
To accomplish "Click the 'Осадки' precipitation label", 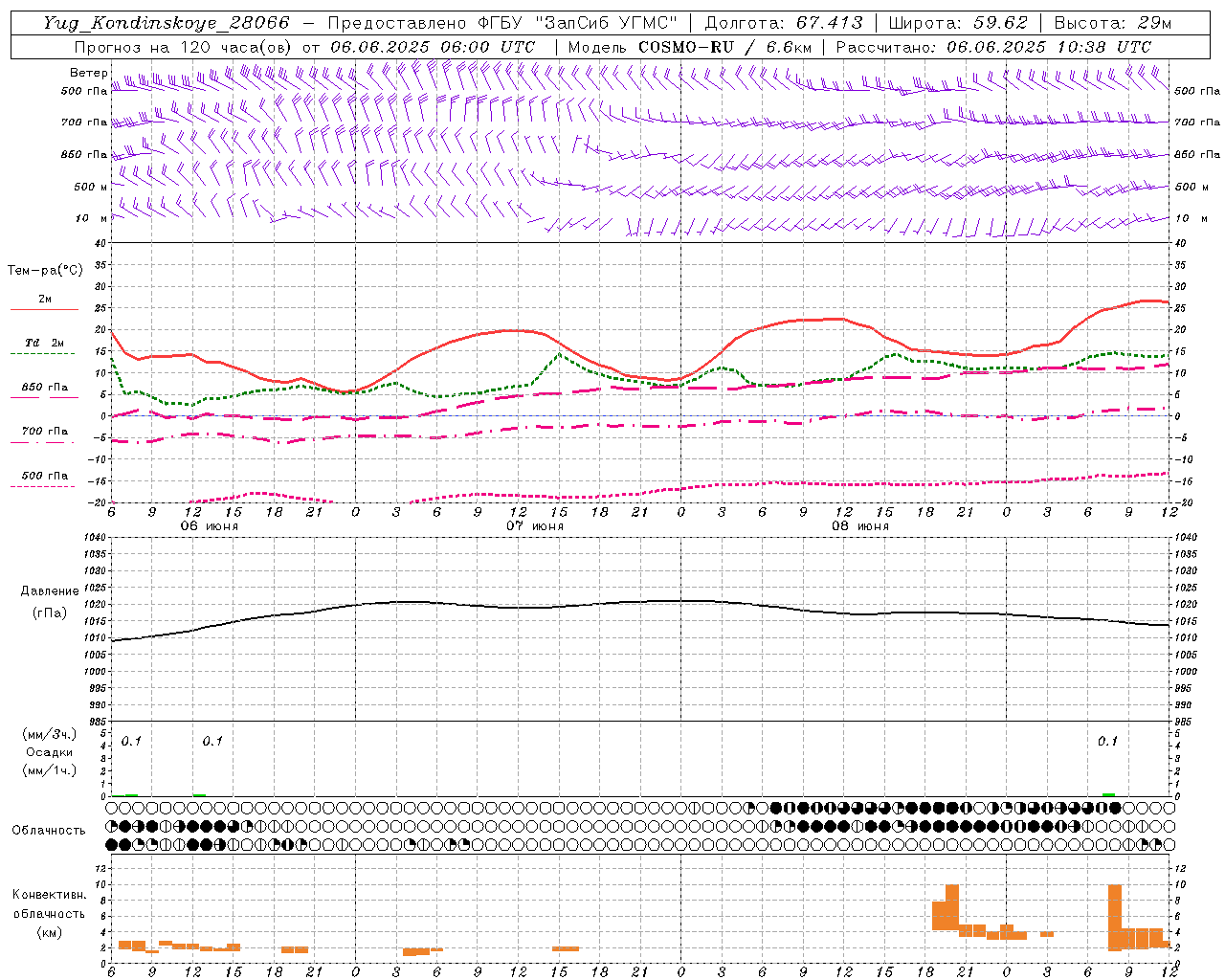I will click(49, 752).
